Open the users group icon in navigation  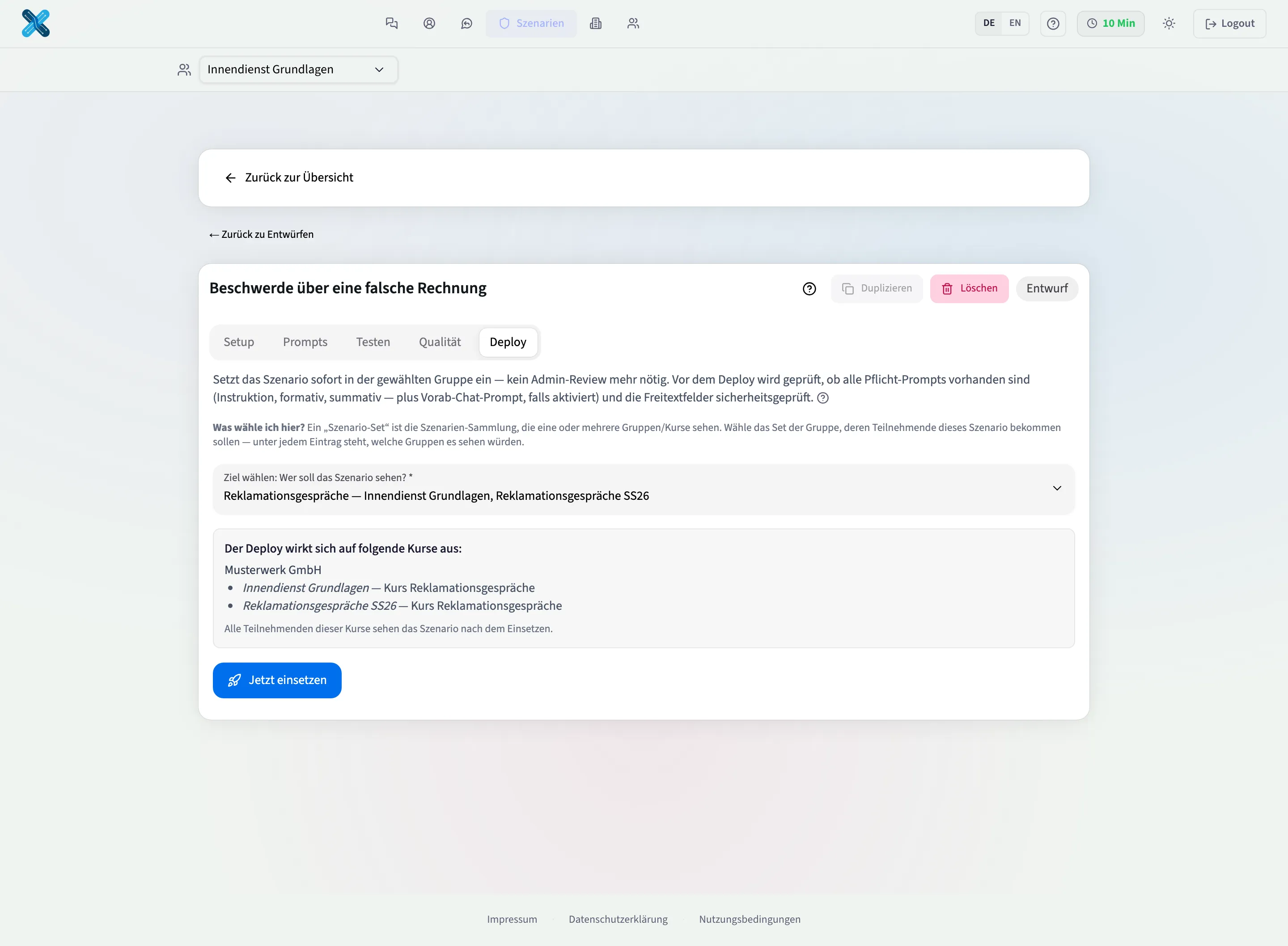click(x=633, y=24)
